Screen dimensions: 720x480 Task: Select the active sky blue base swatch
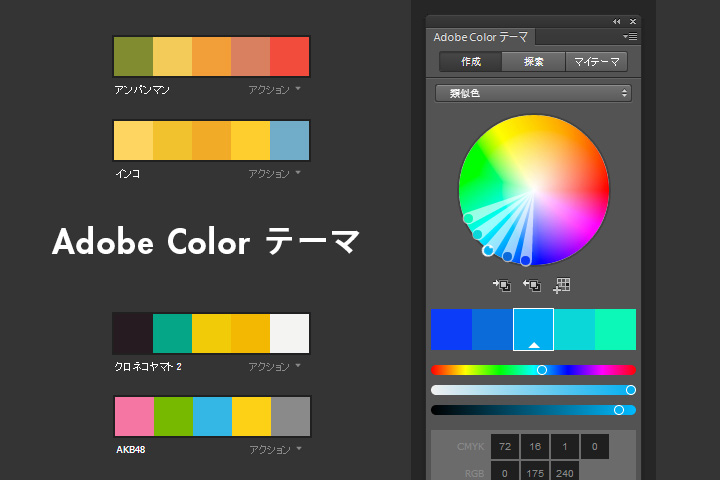pos(533,329)
